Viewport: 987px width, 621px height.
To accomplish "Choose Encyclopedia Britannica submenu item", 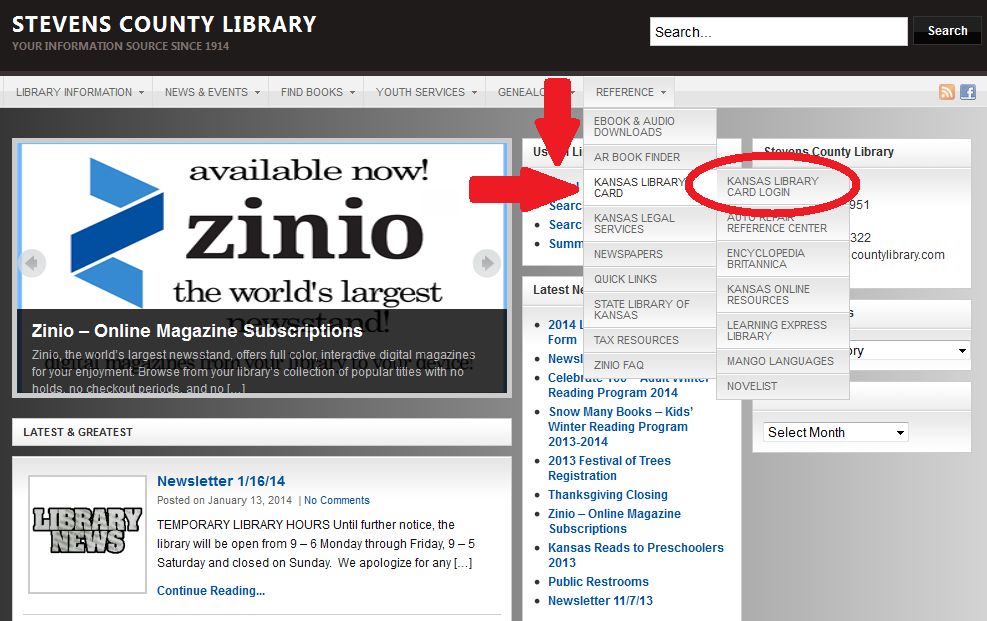I will pos(782,259).
